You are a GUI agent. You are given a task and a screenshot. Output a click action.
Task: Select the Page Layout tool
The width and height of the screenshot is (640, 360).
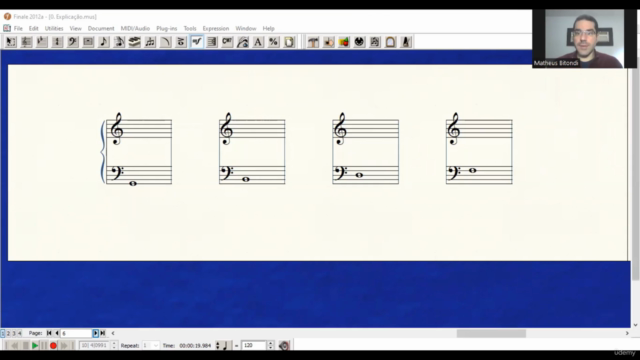289,42
